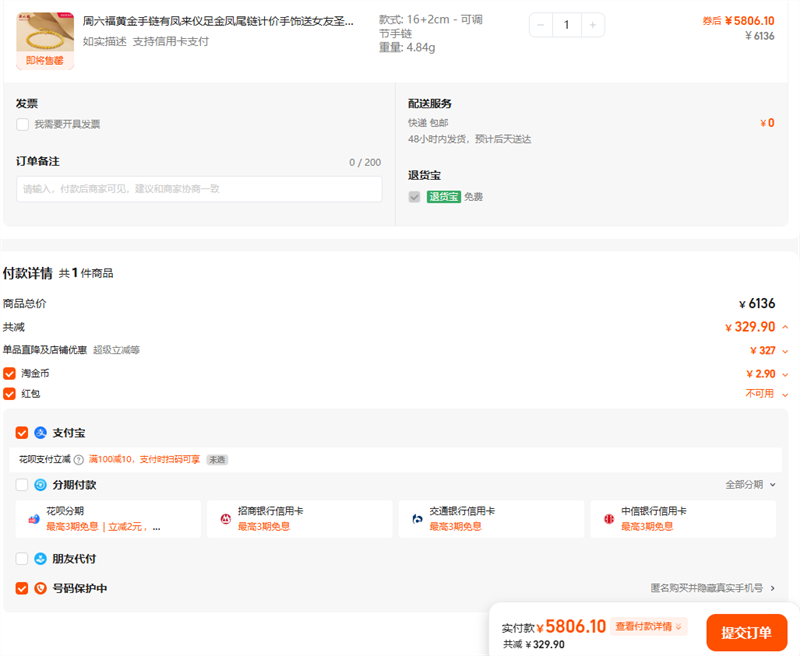Open the gold bracelet product title link

pos(218,21)
